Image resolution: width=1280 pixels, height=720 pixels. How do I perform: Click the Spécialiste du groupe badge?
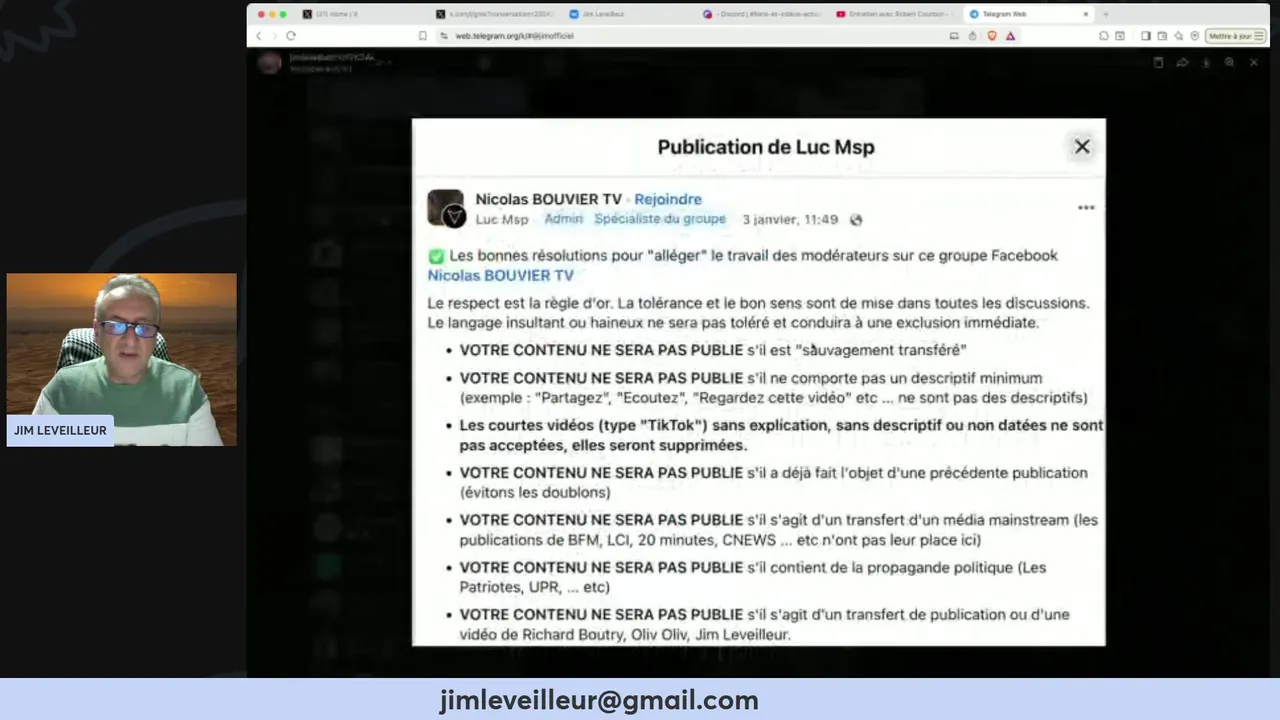click(660, 219)
